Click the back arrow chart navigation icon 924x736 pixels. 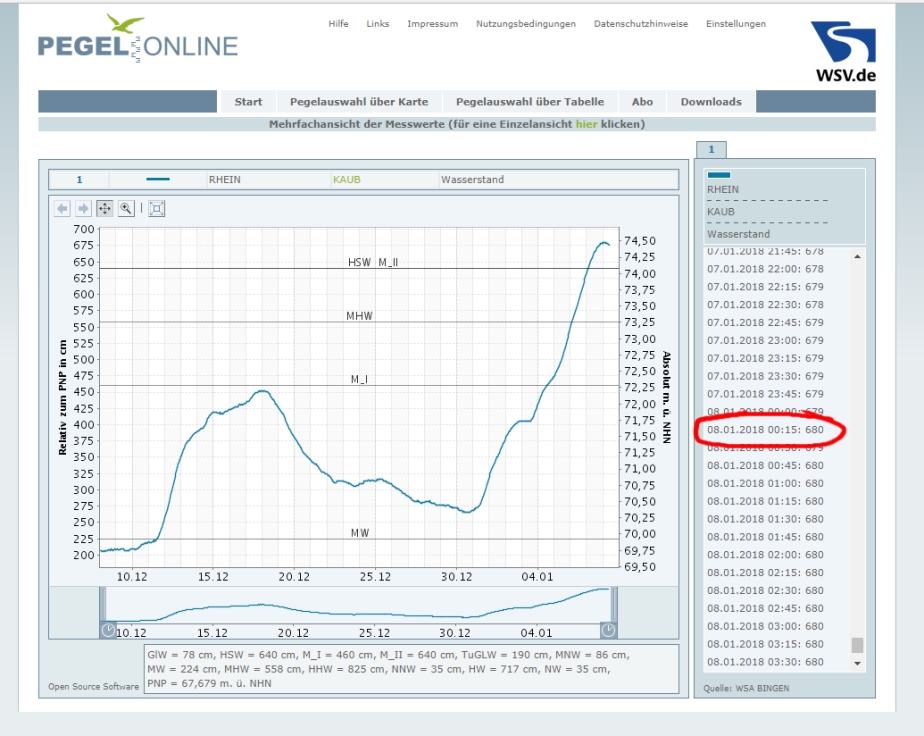62,209
